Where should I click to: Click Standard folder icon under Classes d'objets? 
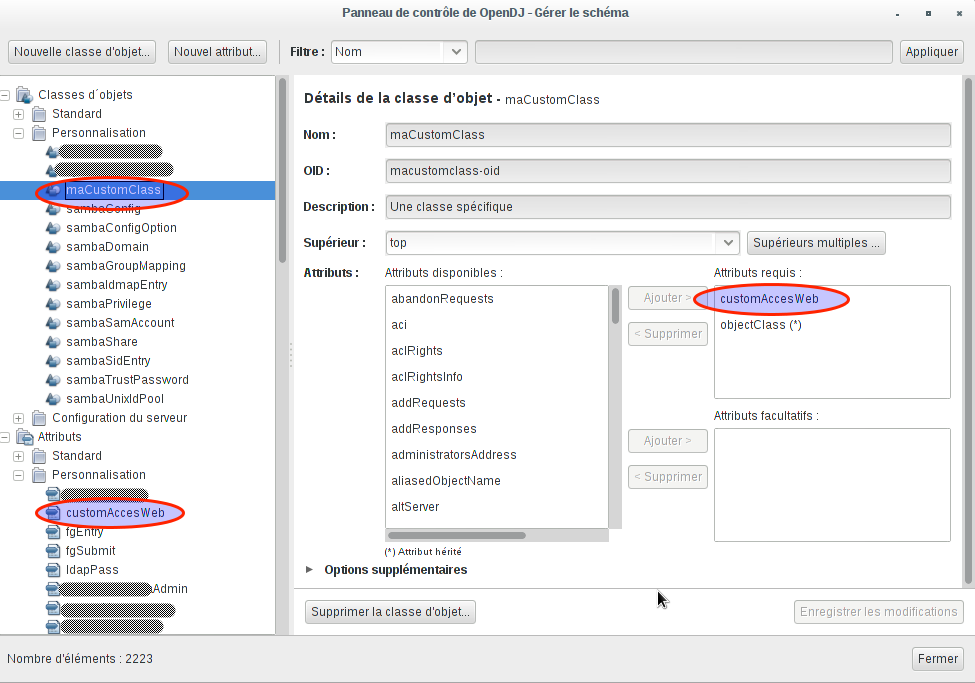click(x=39, y=114)
